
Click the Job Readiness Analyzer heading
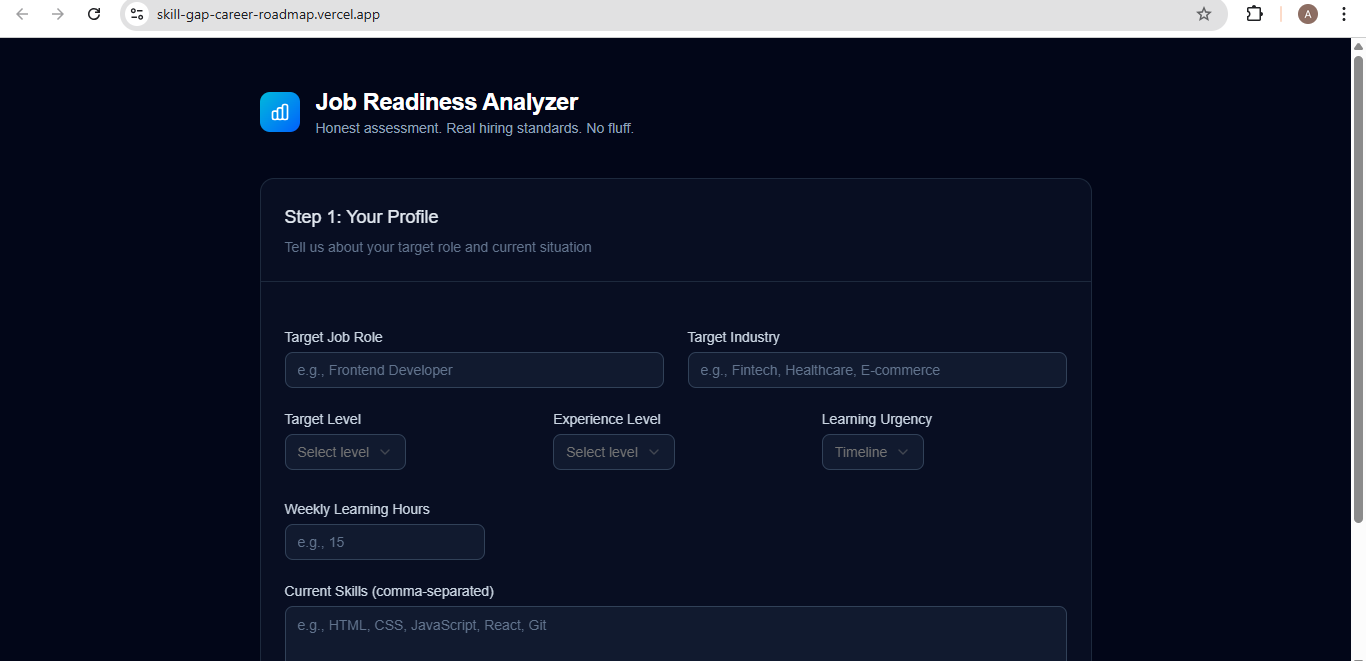(x=447, y=102)
